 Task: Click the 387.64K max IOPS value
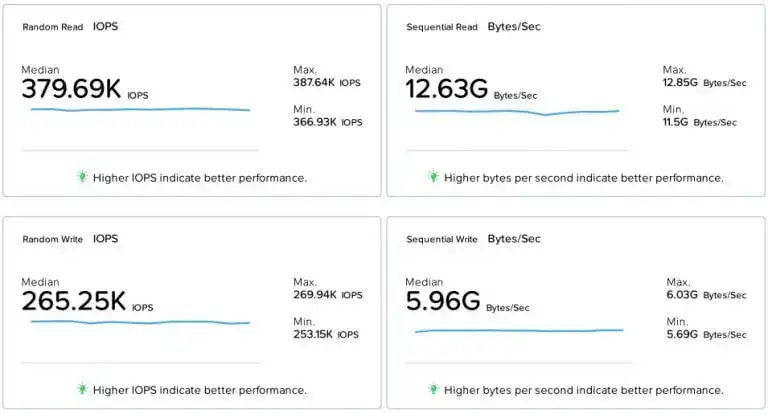point(314,83)
